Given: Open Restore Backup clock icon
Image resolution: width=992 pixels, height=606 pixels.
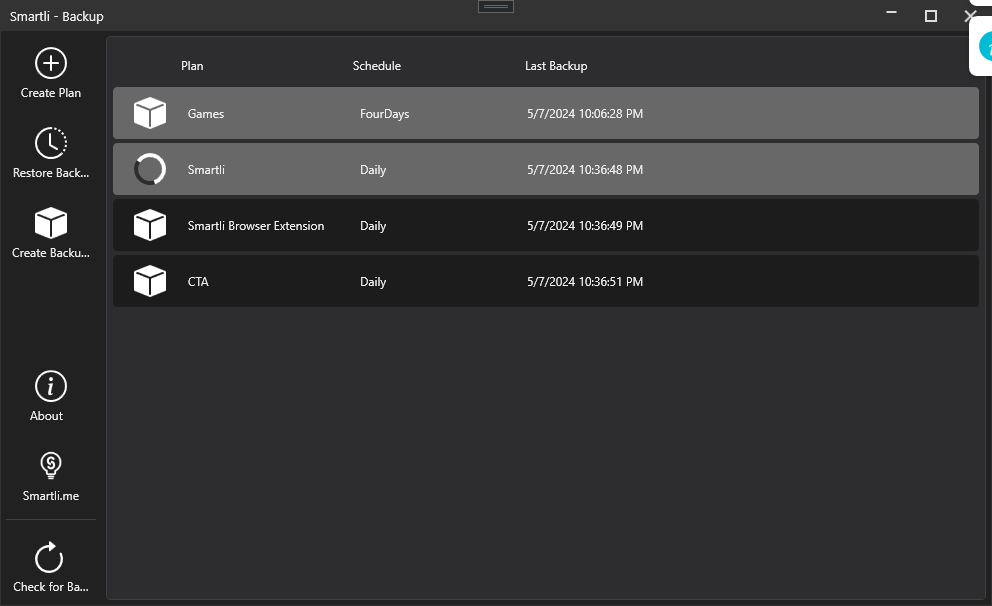Looking at the screenshot, I should [x=50, y=144].
